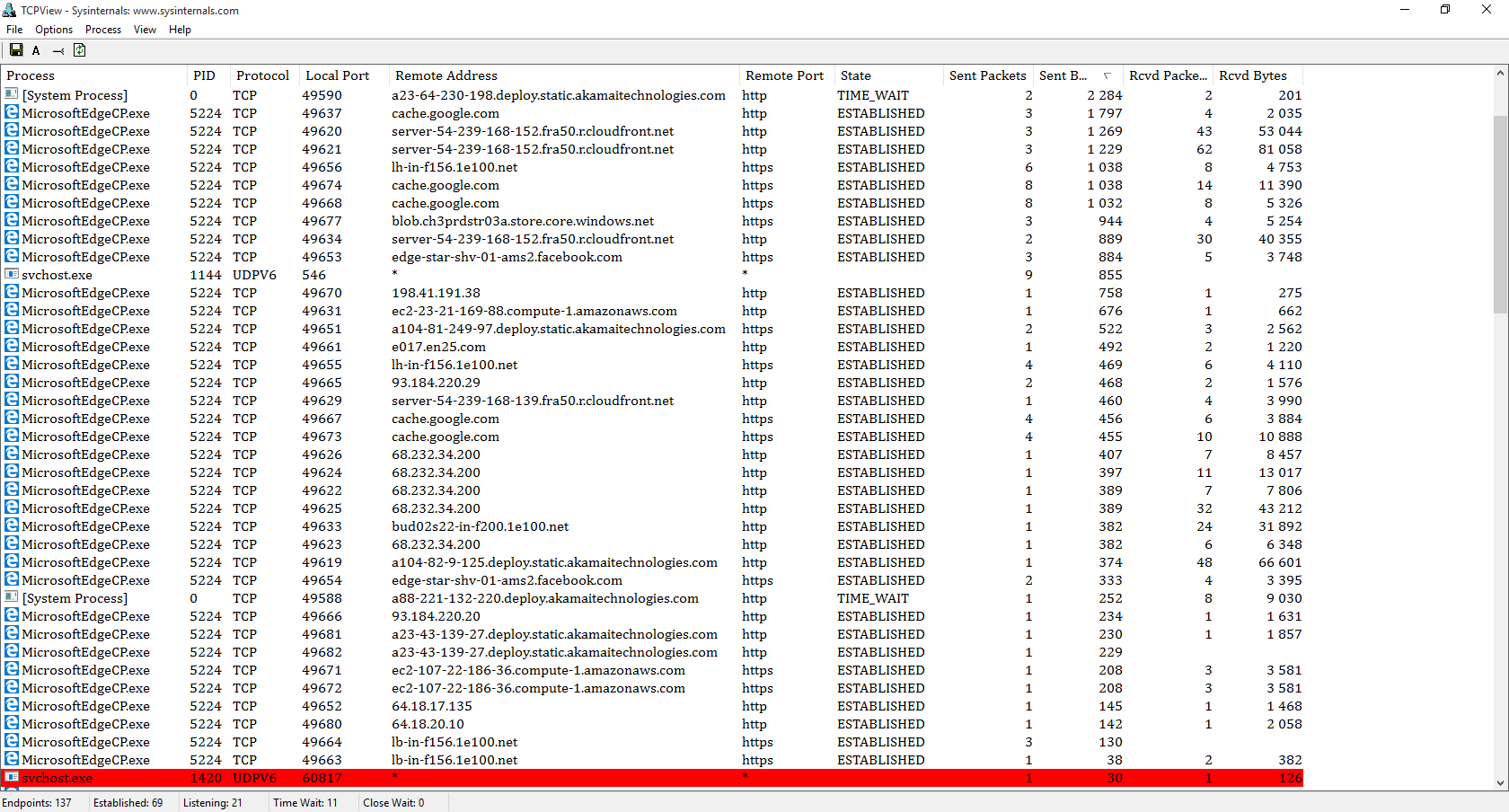Toggle address resolution with the A icon
The width and height of the screenshot is (1509, 812).
tap(36, 50)
